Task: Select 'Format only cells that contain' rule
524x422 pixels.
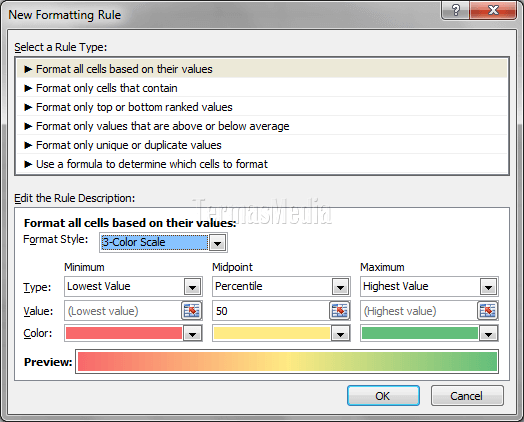Action: [262, 88]
